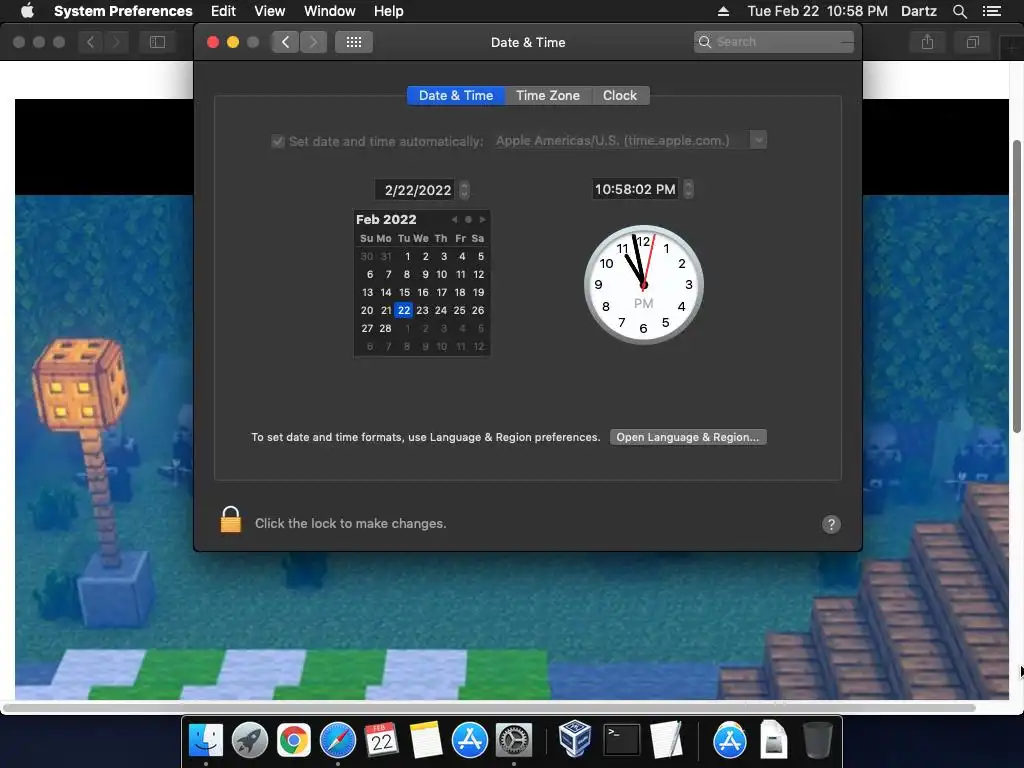Viewport: 1024px width, 768px height.
Task: Click the lock icon to make changes
Action: pos(231,520)
